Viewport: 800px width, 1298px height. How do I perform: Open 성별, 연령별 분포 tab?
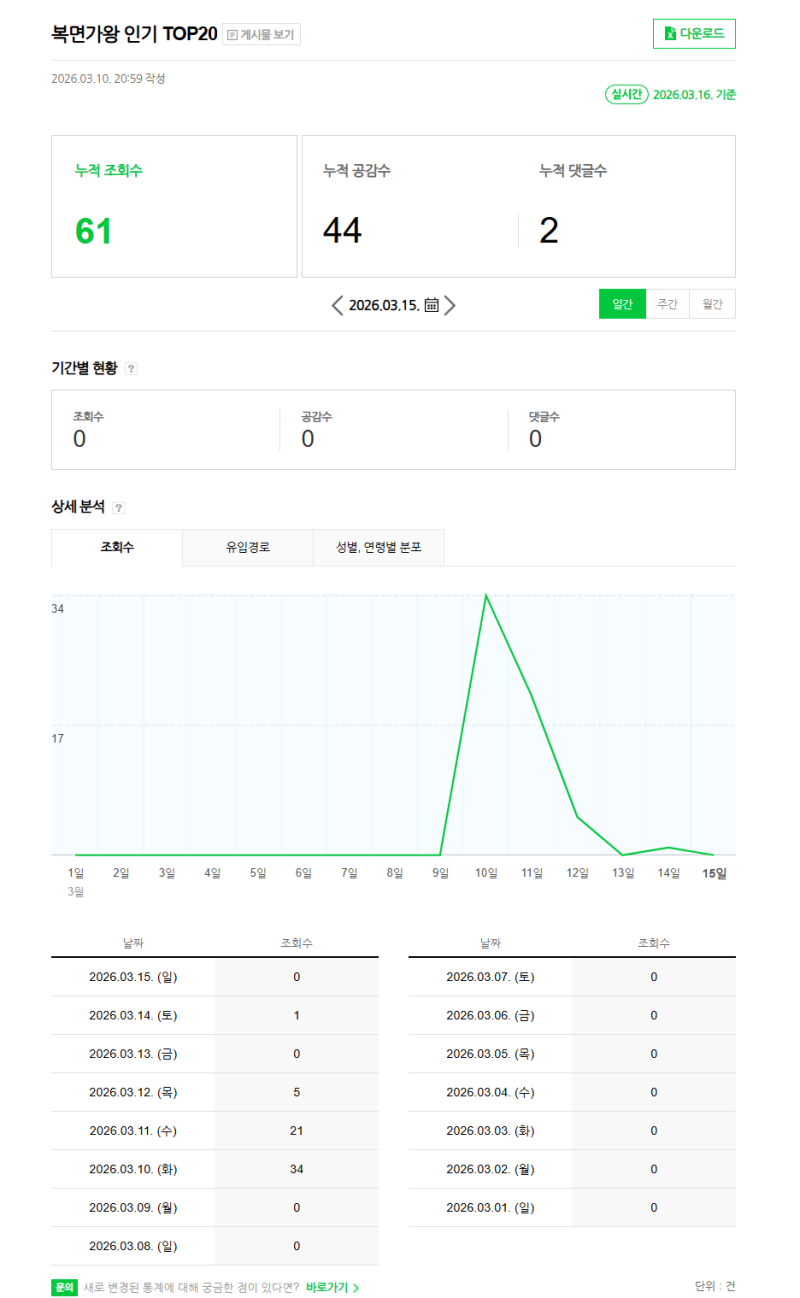[x=379, y=548]
